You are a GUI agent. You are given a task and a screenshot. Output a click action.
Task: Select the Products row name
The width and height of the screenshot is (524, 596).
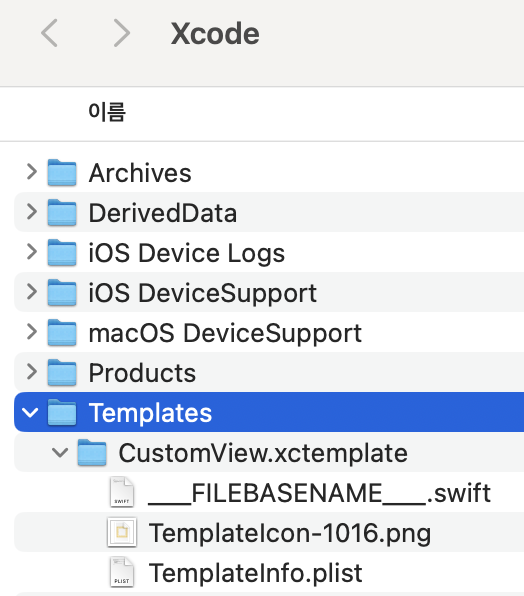click(142, 373)
